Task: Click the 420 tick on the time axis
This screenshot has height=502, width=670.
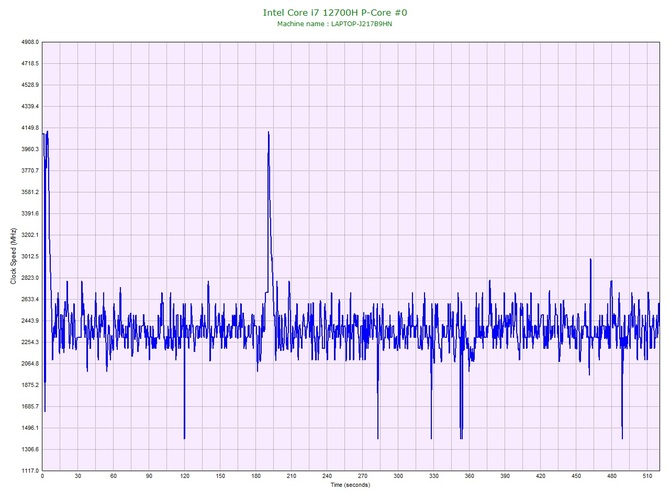Action: tap(541, 476)
